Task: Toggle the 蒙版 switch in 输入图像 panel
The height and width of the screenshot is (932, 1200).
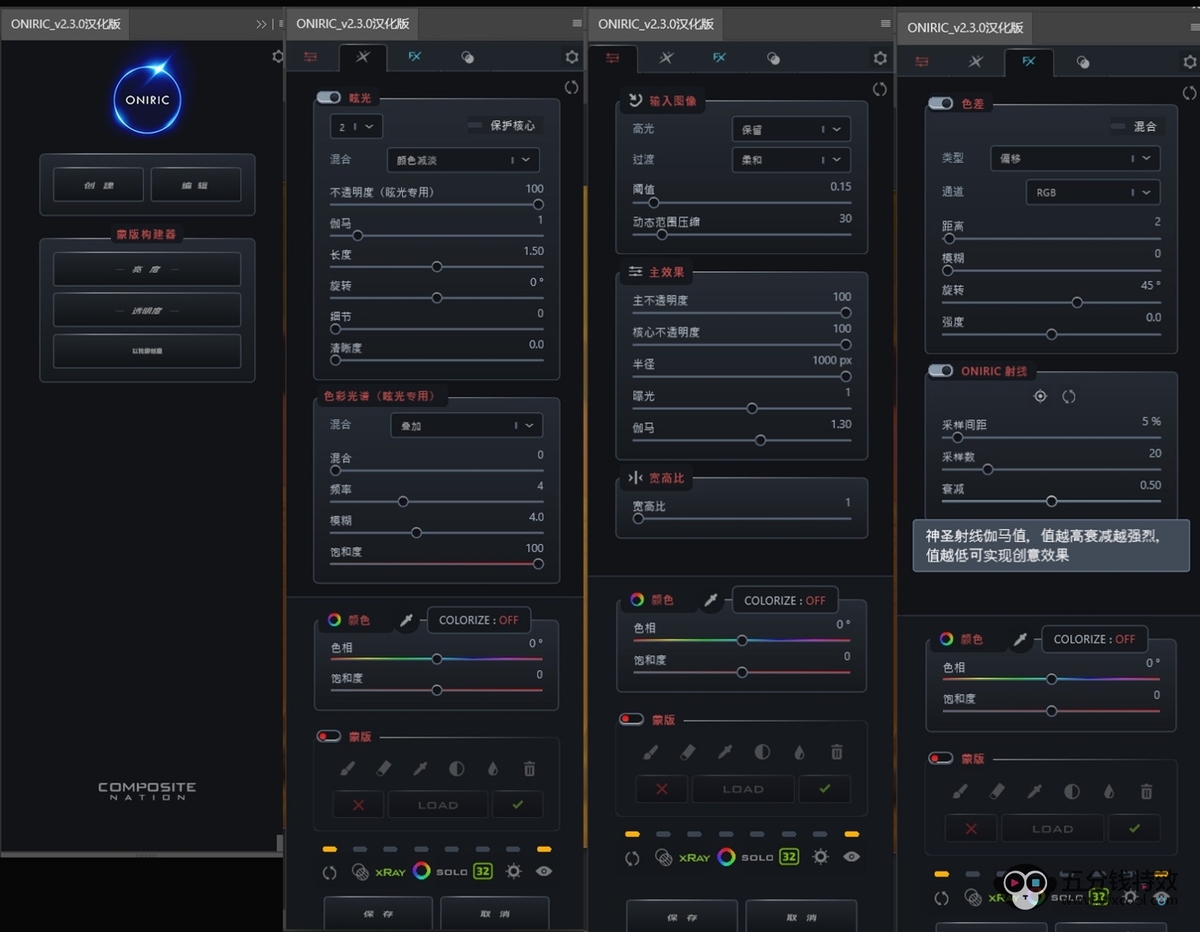Action: 631,719
